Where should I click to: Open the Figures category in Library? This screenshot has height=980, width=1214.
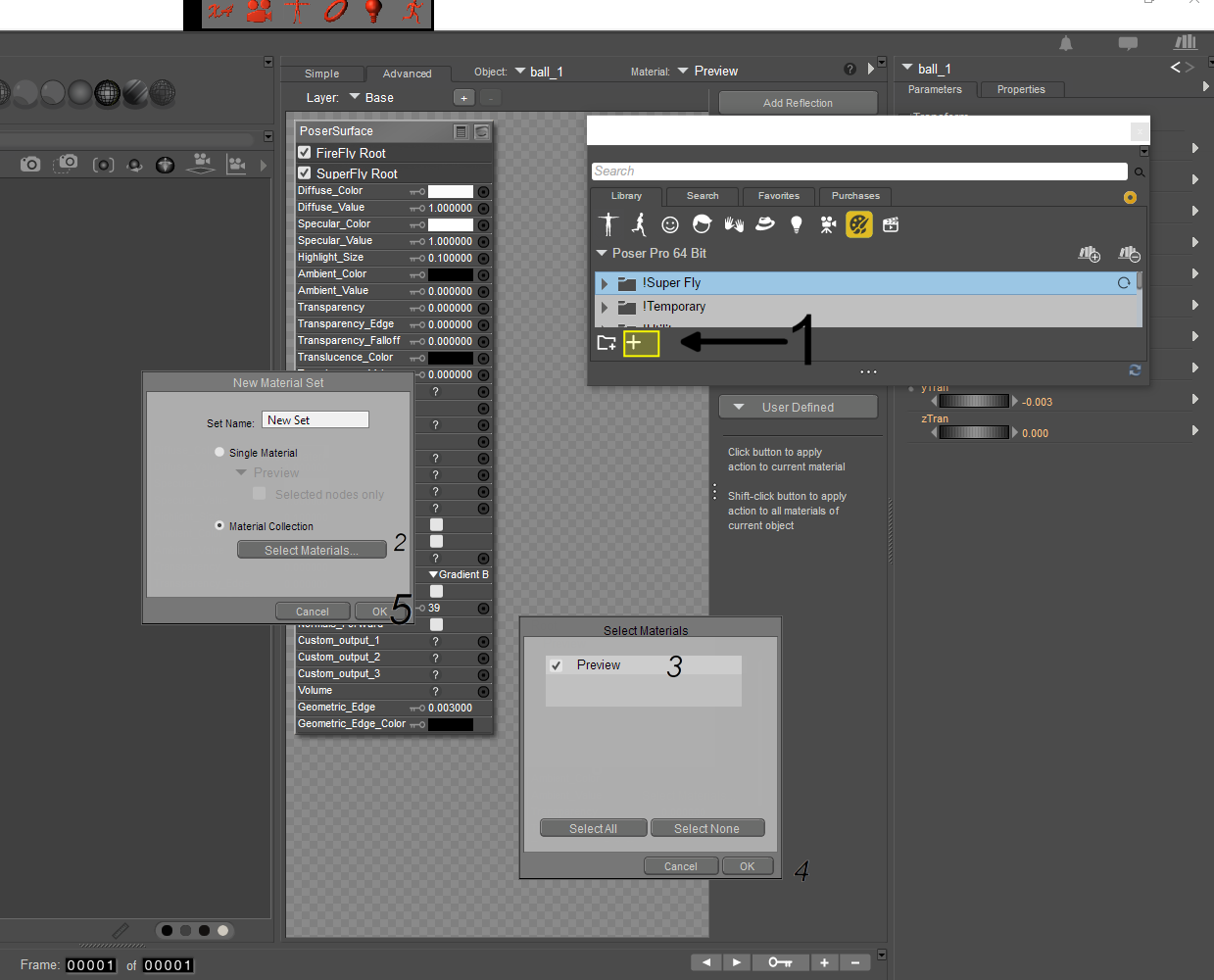(608, 224)
